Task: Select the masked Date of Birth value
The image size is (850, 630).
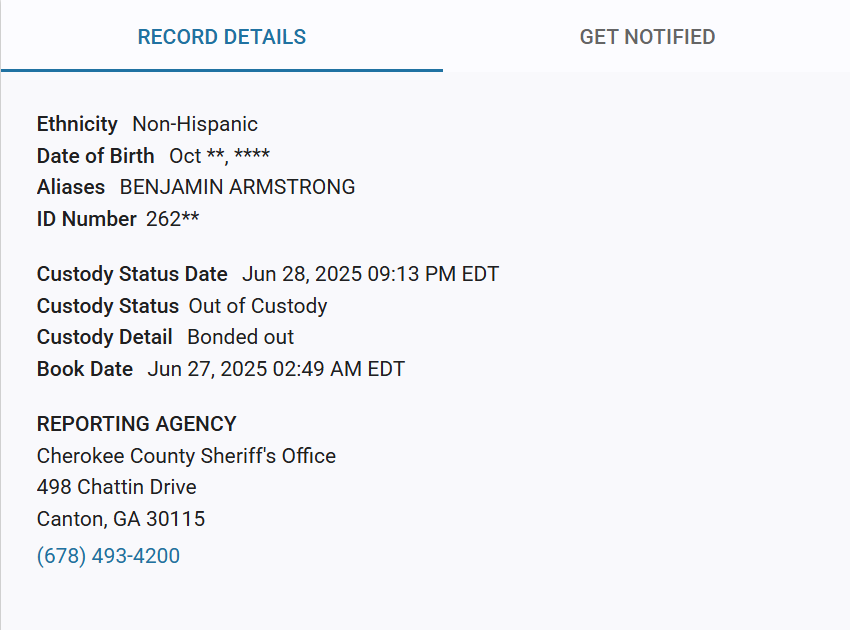Action: point(219,156)
